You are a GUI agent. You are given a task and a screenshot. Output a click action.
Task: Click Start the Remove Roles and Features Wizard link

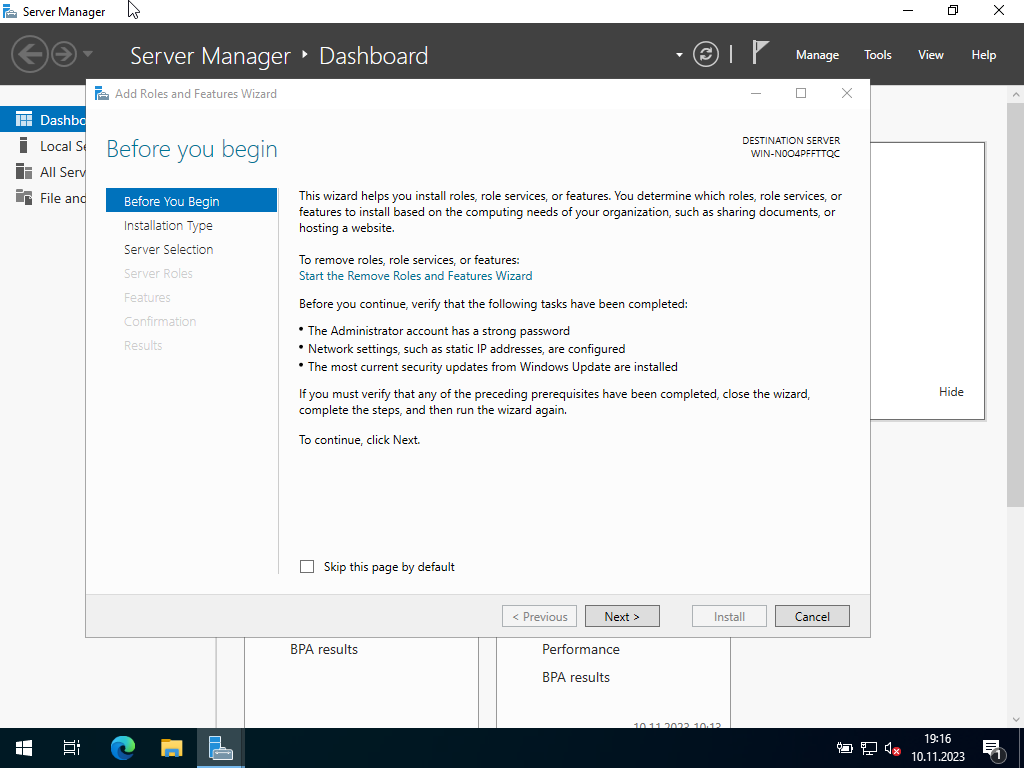tap(415, 276)
